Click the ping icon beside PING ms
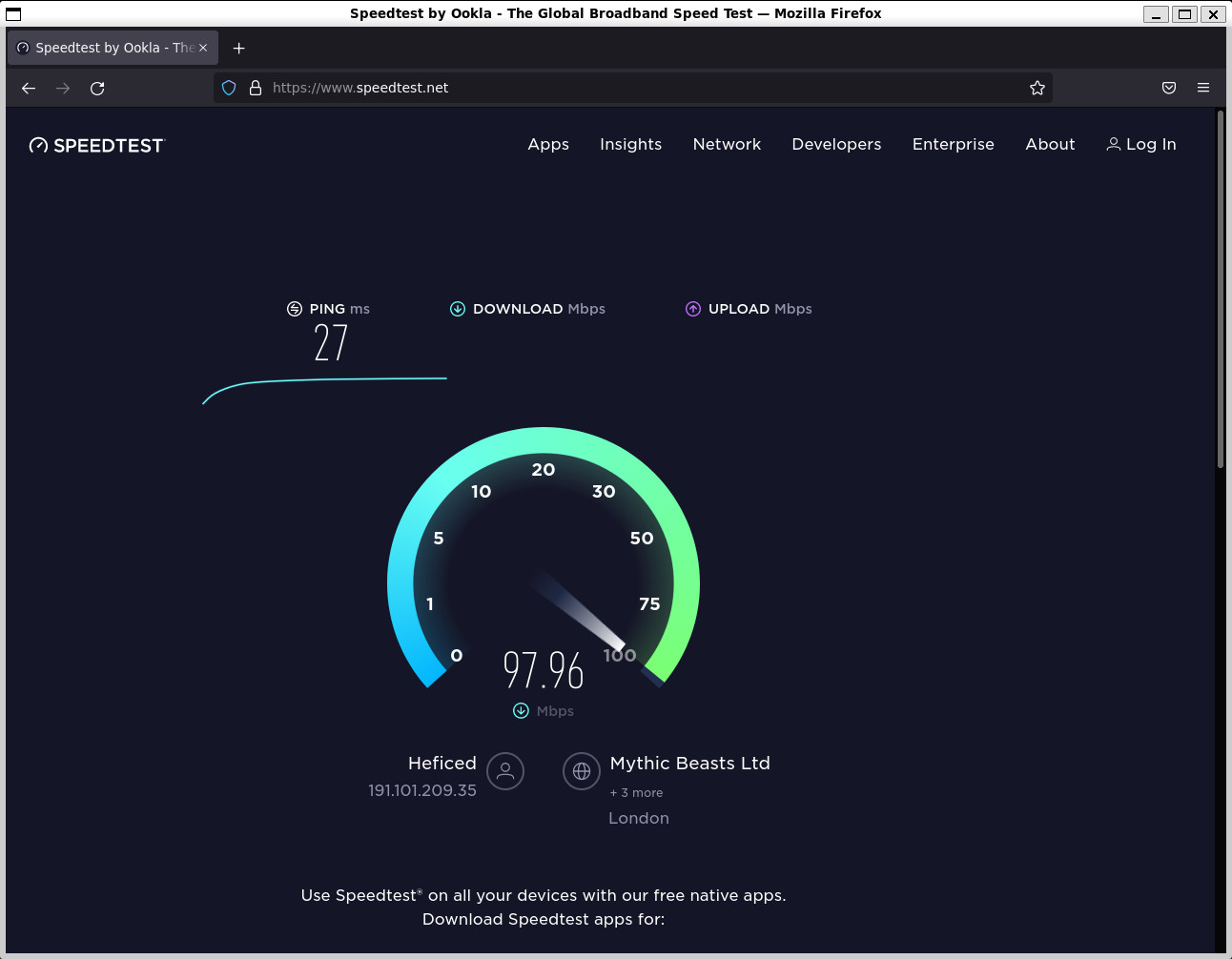This screenshot has width=1232, height=959. coord(295,309)
